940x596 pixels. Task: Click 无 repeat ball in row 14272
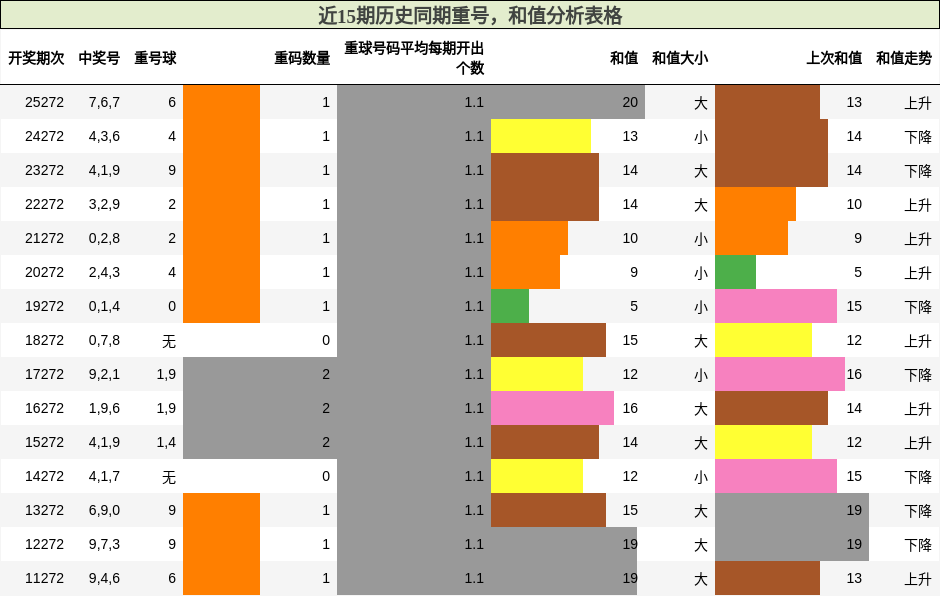coord(169,477)
